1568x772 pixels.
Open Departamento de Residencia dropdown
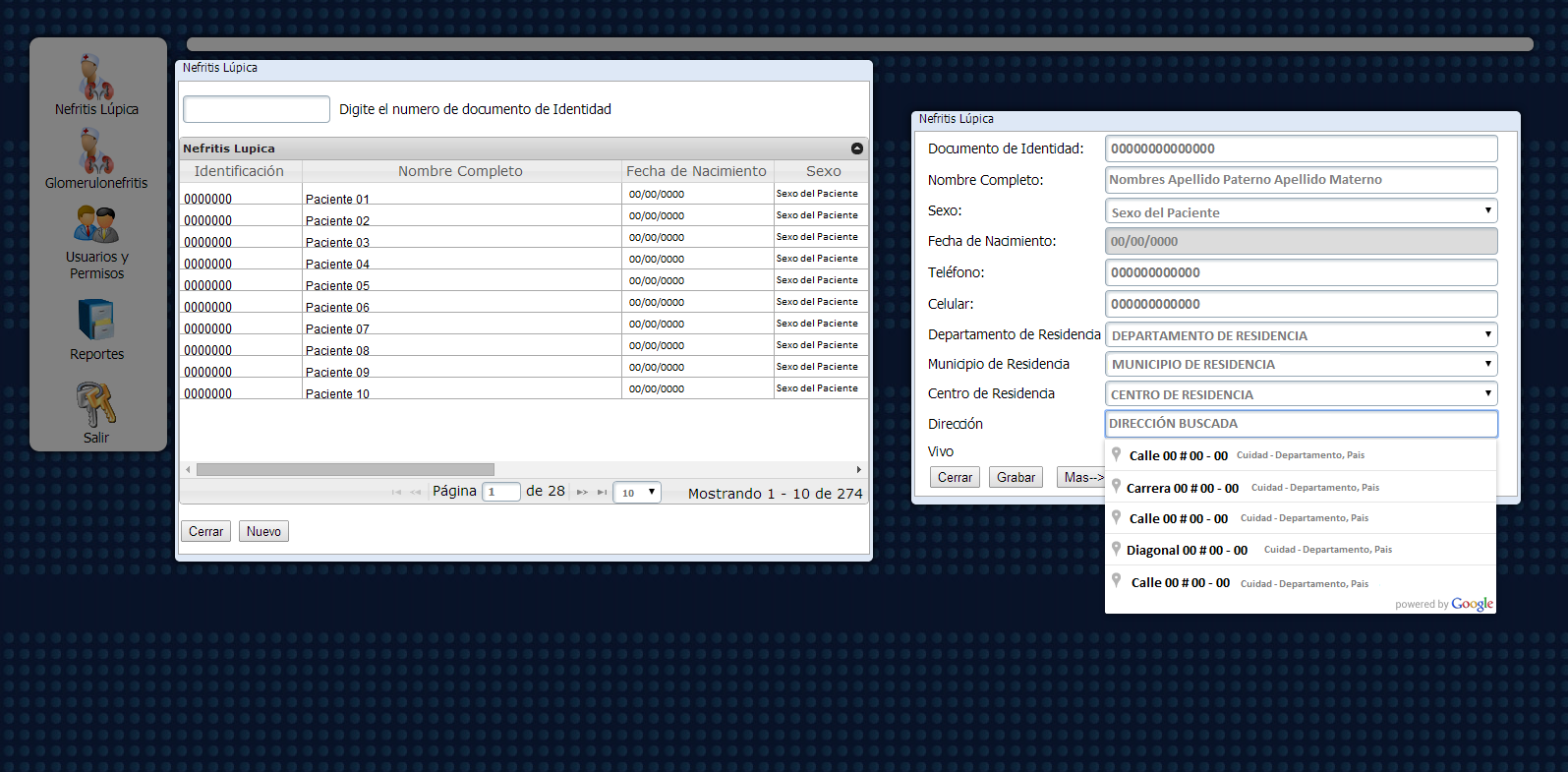point(1301,335)
